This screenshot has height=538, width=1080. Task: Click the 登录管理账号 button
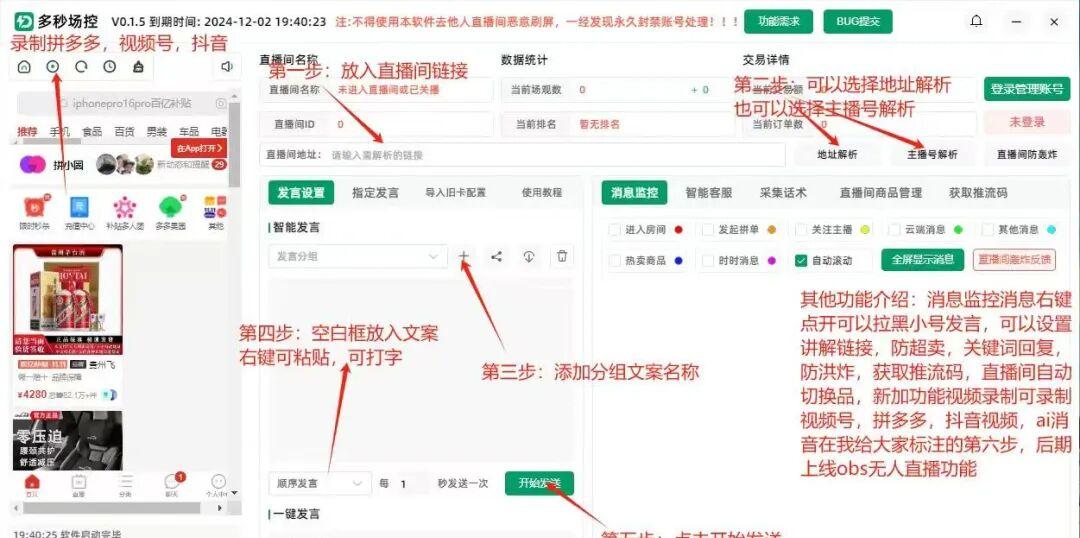(x=1026, y=89)
